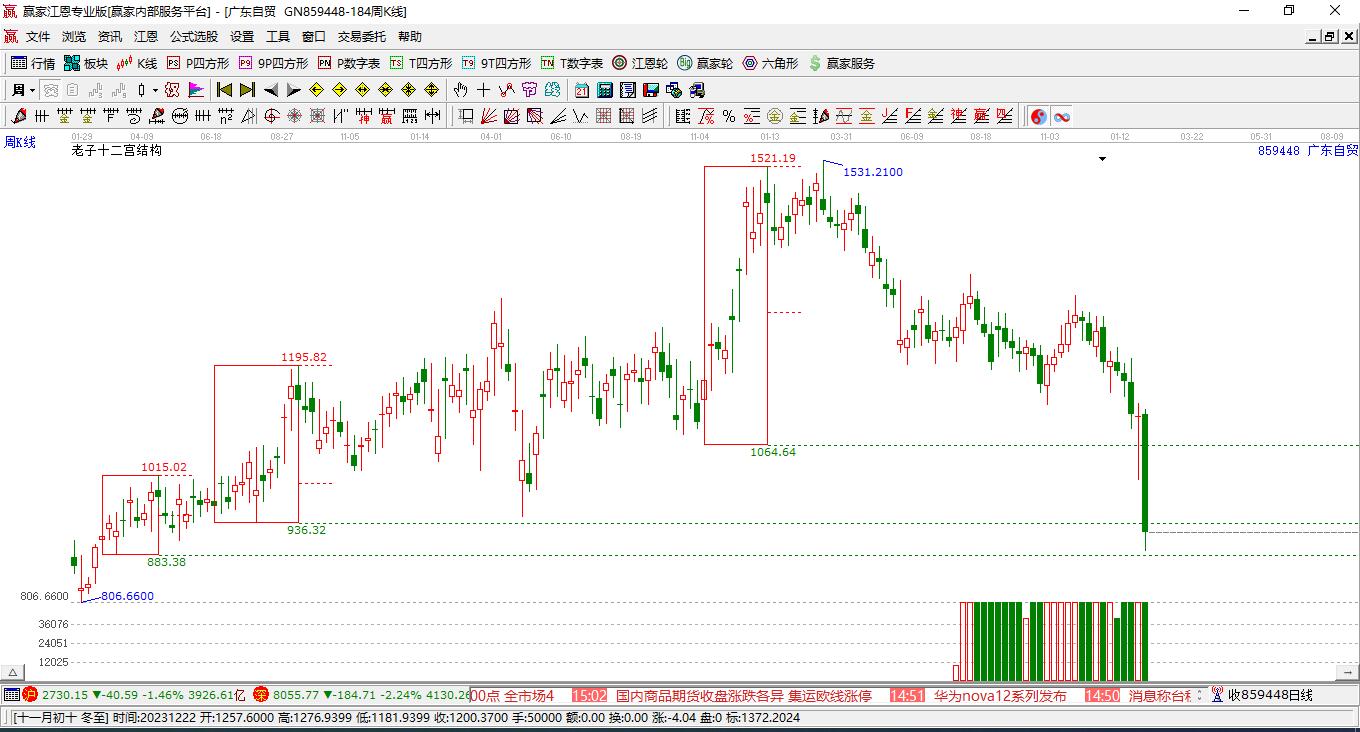
Task: Click the horizontal scroll right arrow
Action: click(1348, 672)
